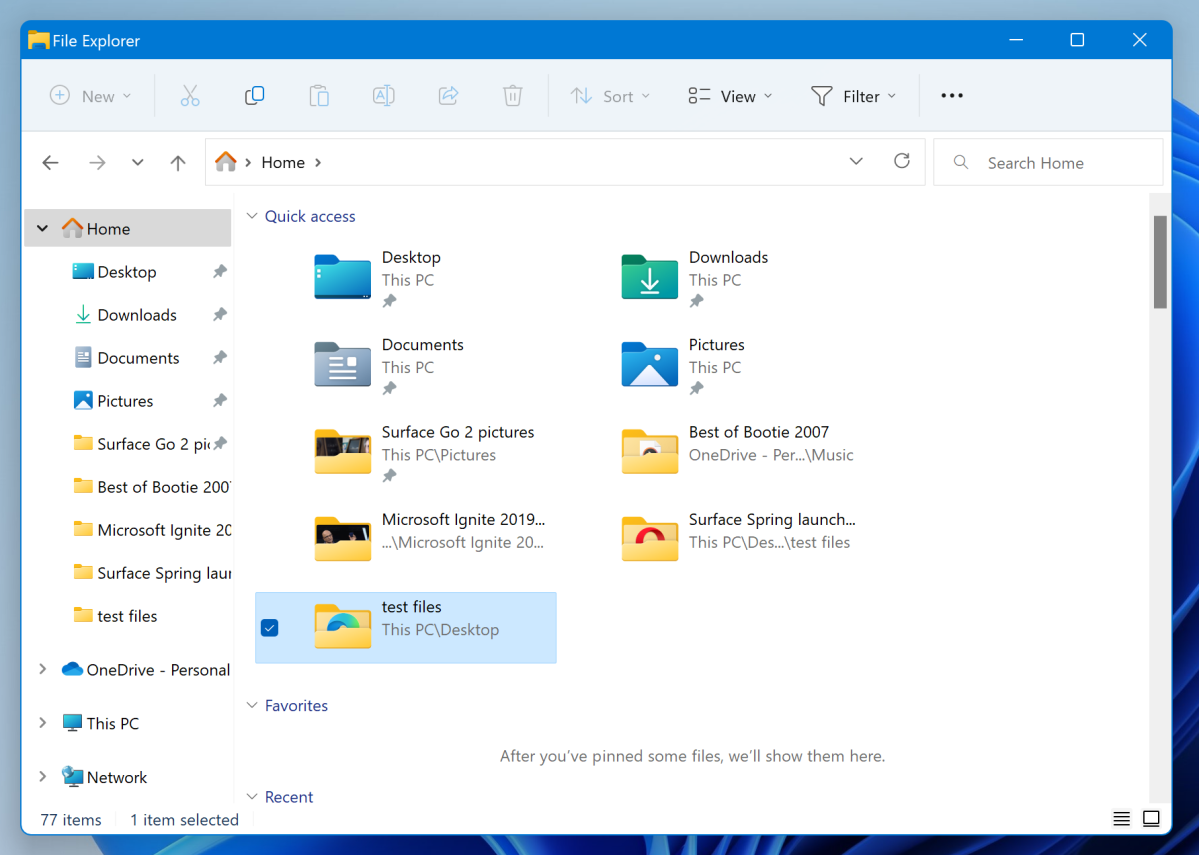1199x855 pixels.
Task: Collapse the Quick access section
Action: (x=252, y=216)
